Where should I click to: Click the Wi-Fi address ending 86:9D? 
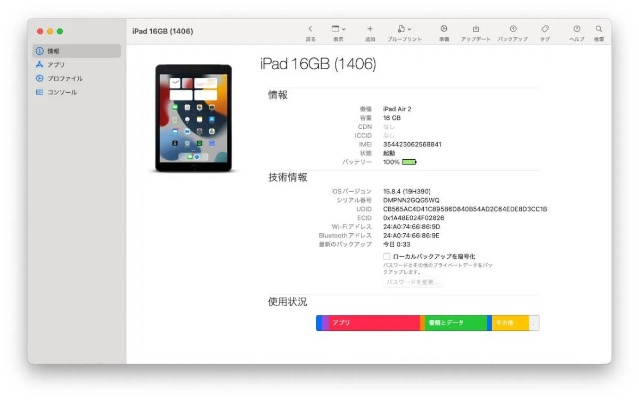point(412,226)
